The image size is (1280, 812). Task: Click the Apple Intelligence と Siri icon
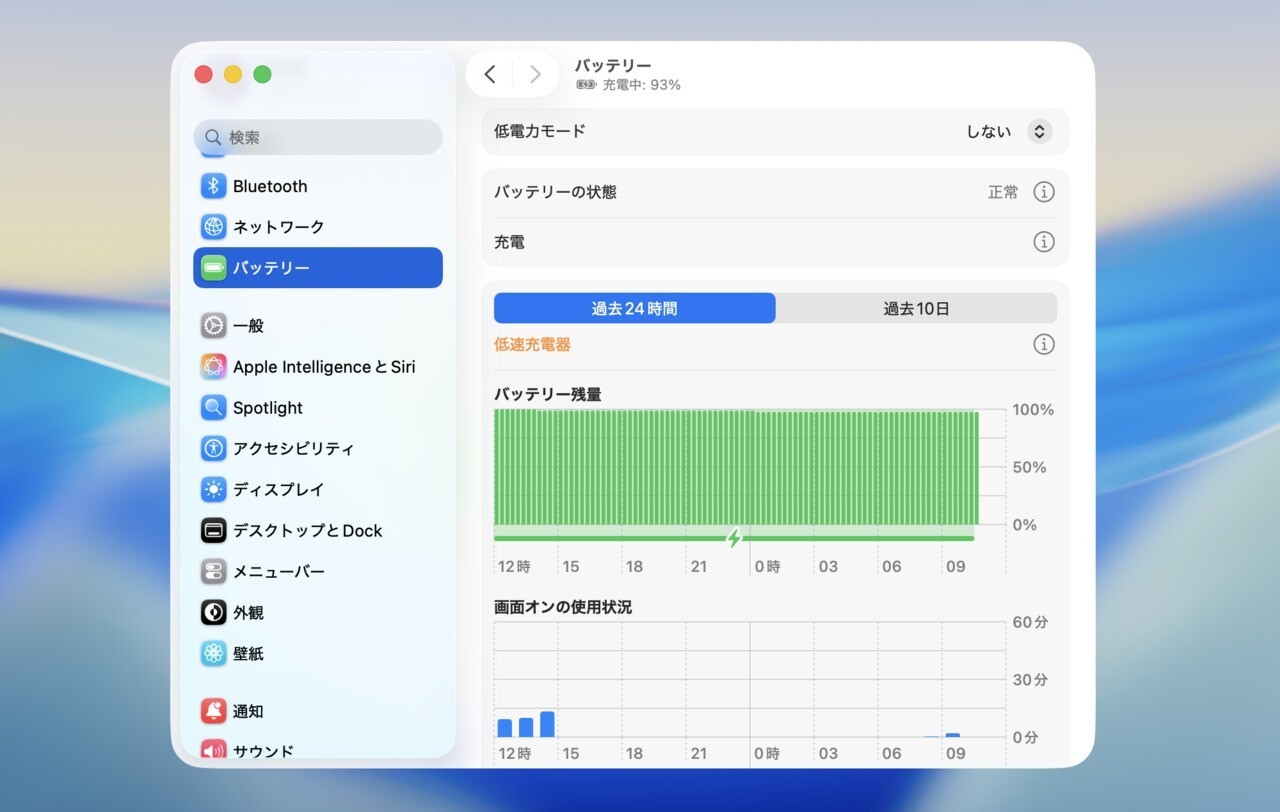coord(213,367)
